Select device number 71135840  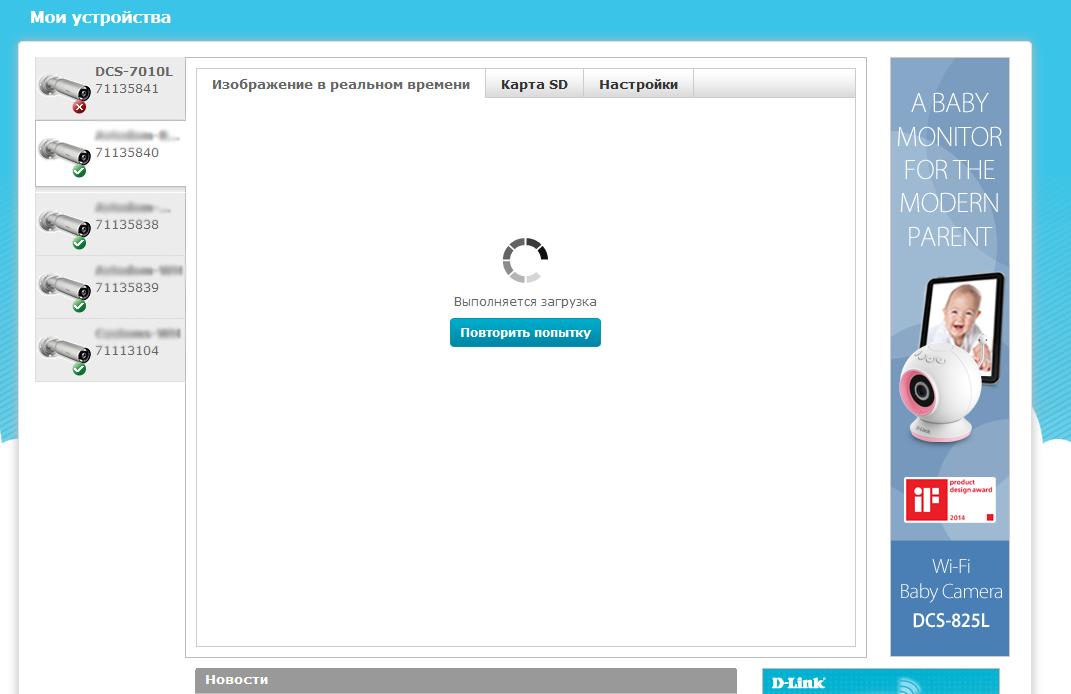click(x=127, y=152)
